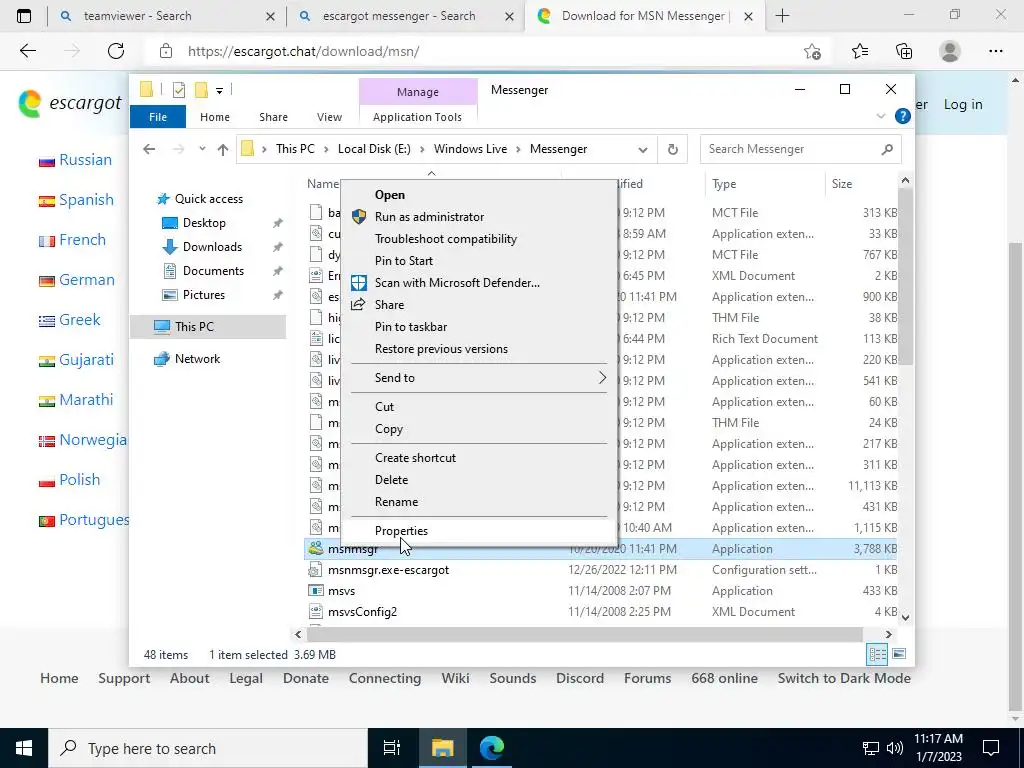Click the Log in link
This screenshot has height=768, width=1024.
pos(963,104)
